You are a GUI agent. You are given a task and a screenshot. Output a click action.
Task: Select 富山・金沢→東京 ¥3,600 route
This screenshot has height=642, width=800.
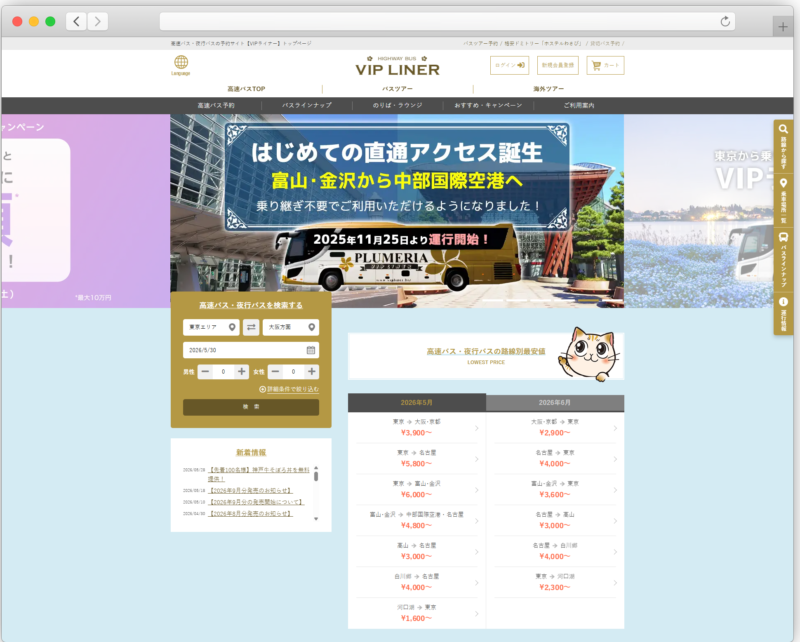click(555, 489)
